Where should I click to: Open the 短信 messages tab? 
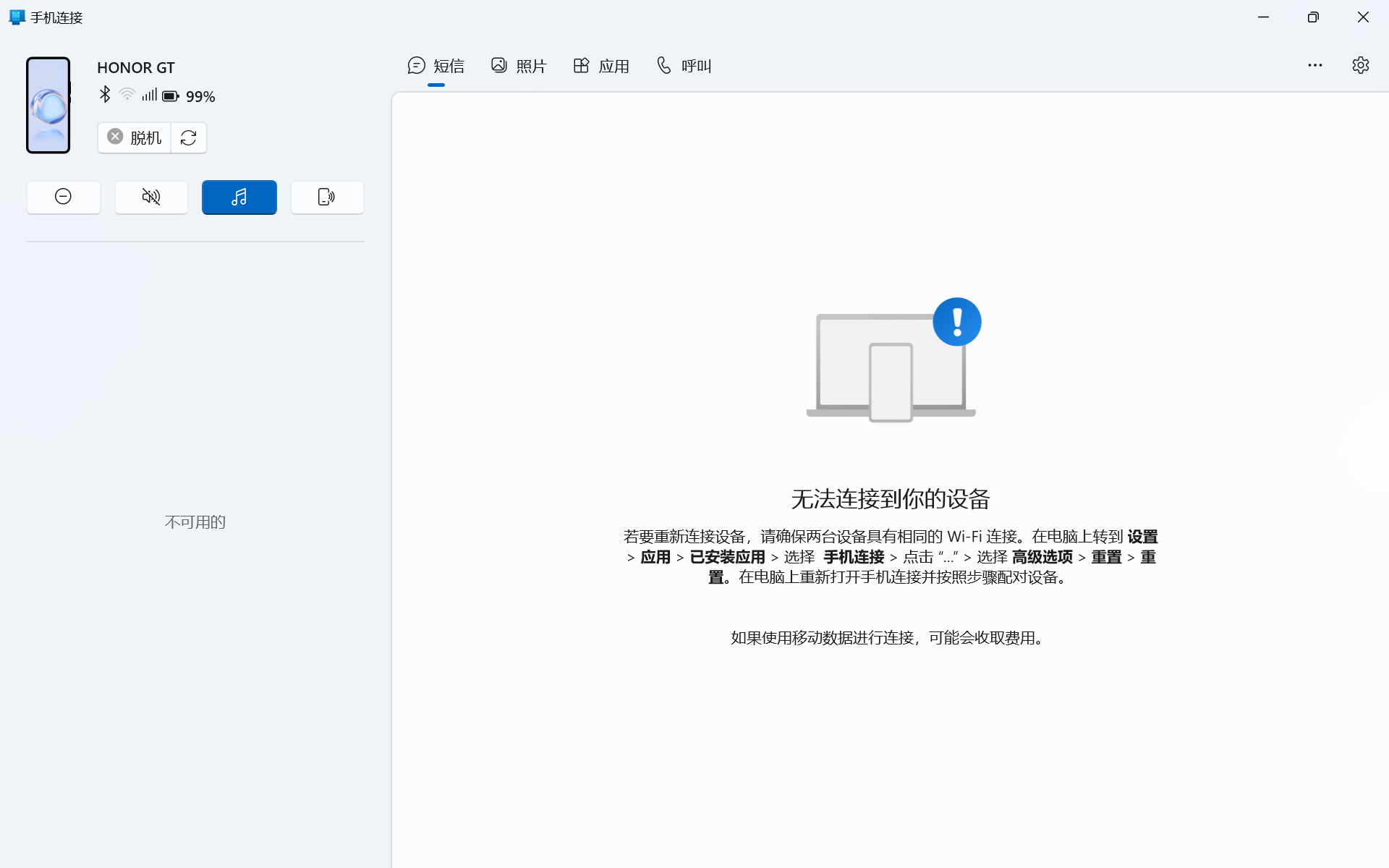tap(436, 66)
